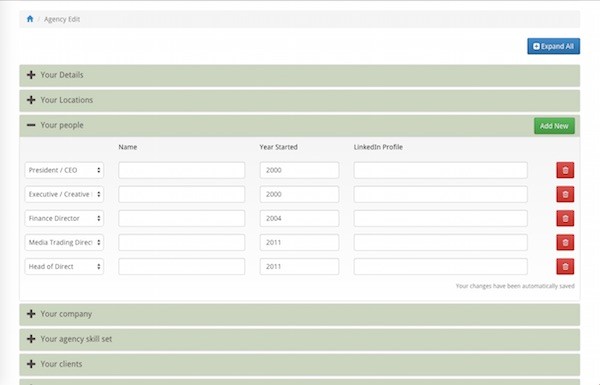Focus the Name field for Media Trading Director
Screen dimensions: 600x385
tap(181, 243)
